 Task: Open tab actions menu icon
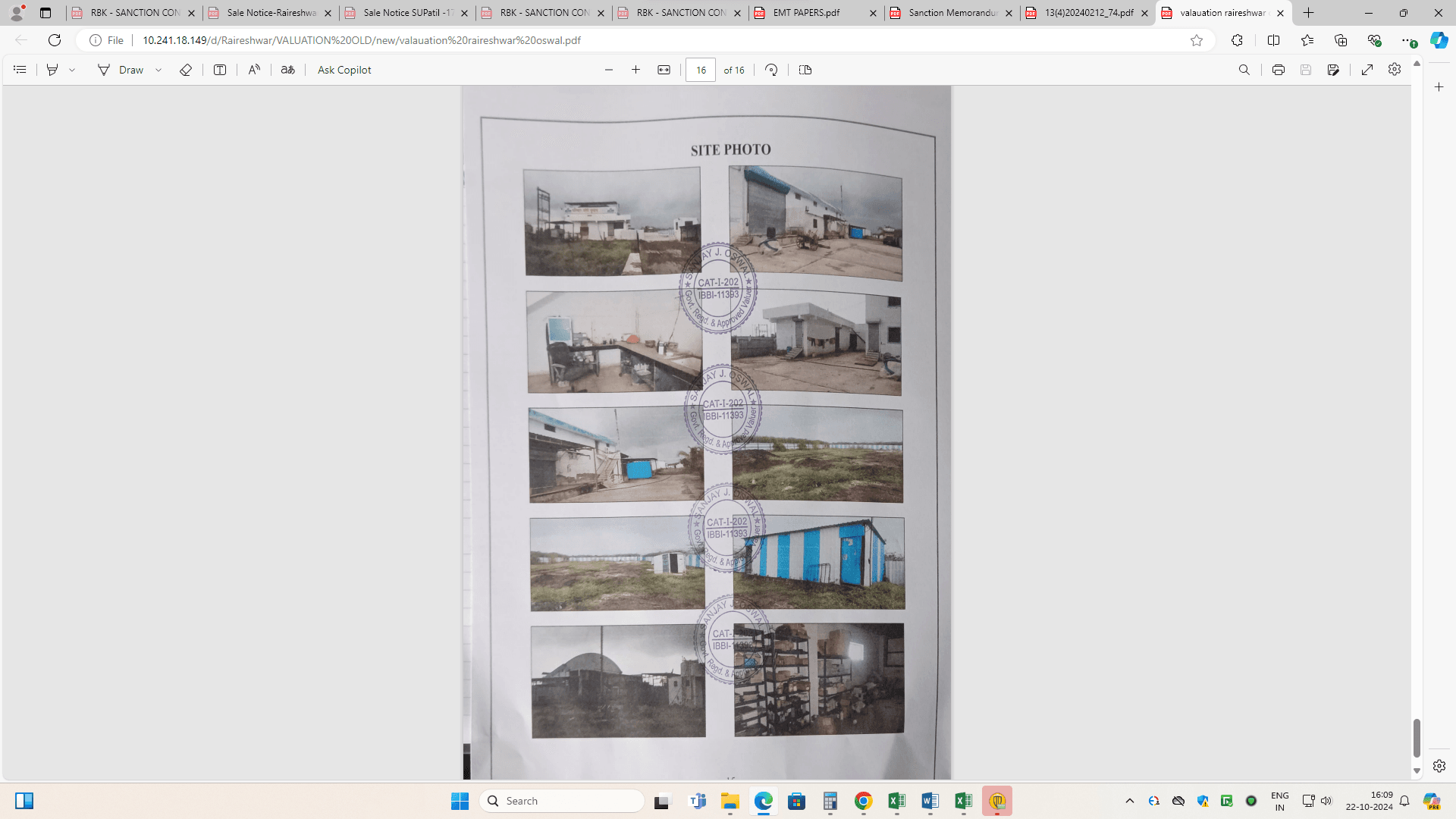[x=45, y=13]
